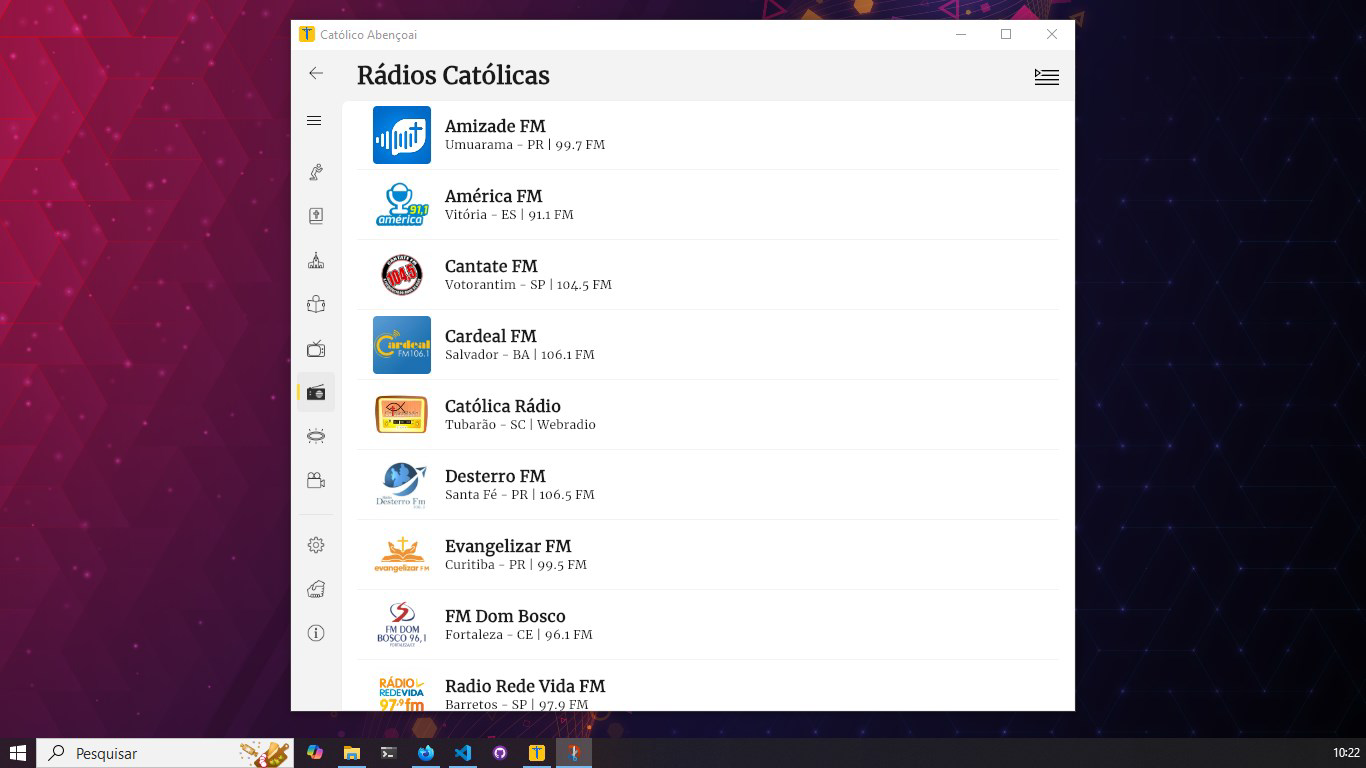The height and width of the screenshot is (768, 1366).
Task: Select the radio icon in sidebar
Action: (x=316, y=392)
